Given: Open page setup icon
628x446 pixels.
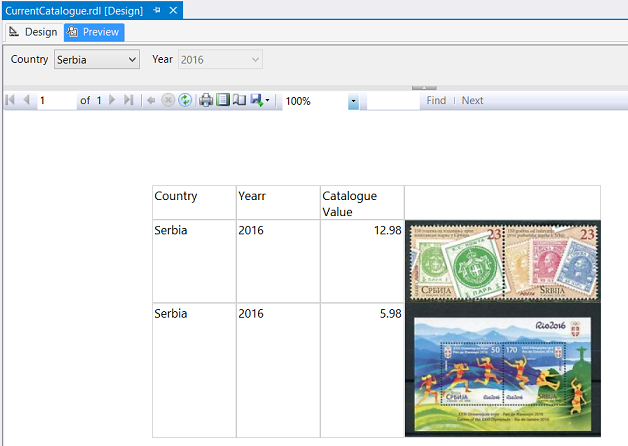Looking at the screenshot, I should 239,100.
